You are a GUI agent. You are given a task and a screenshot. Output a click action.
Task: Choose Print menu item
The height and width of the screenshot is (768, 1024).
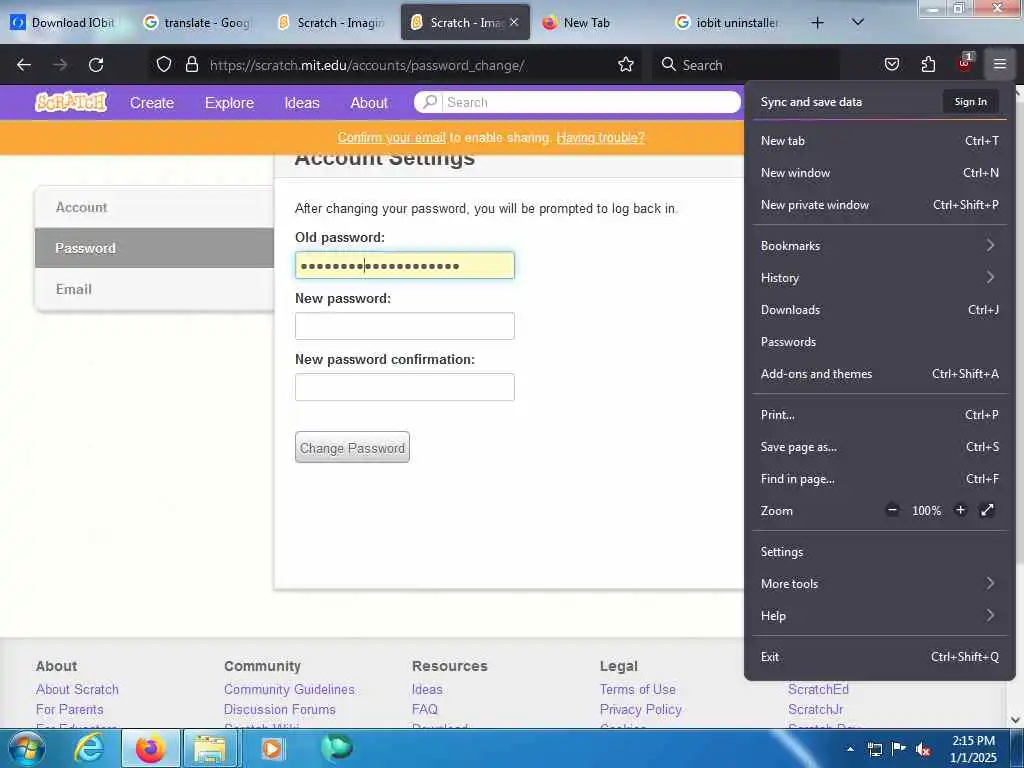tap(878, 415)
